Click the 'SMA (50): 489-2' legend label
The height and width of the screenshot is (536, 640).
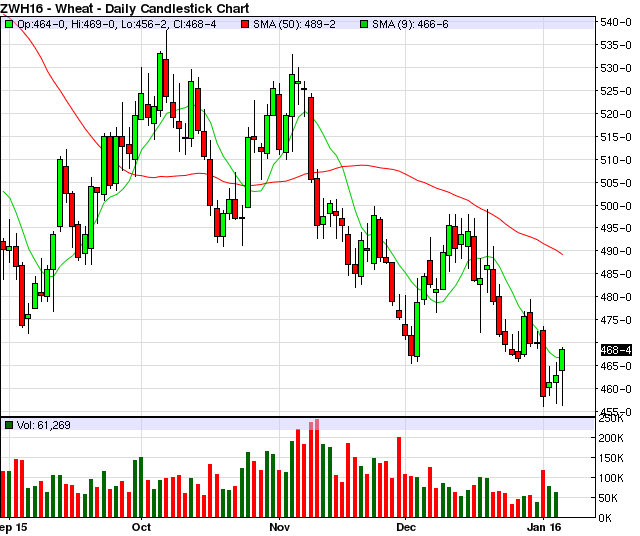[x=294, y=24]
